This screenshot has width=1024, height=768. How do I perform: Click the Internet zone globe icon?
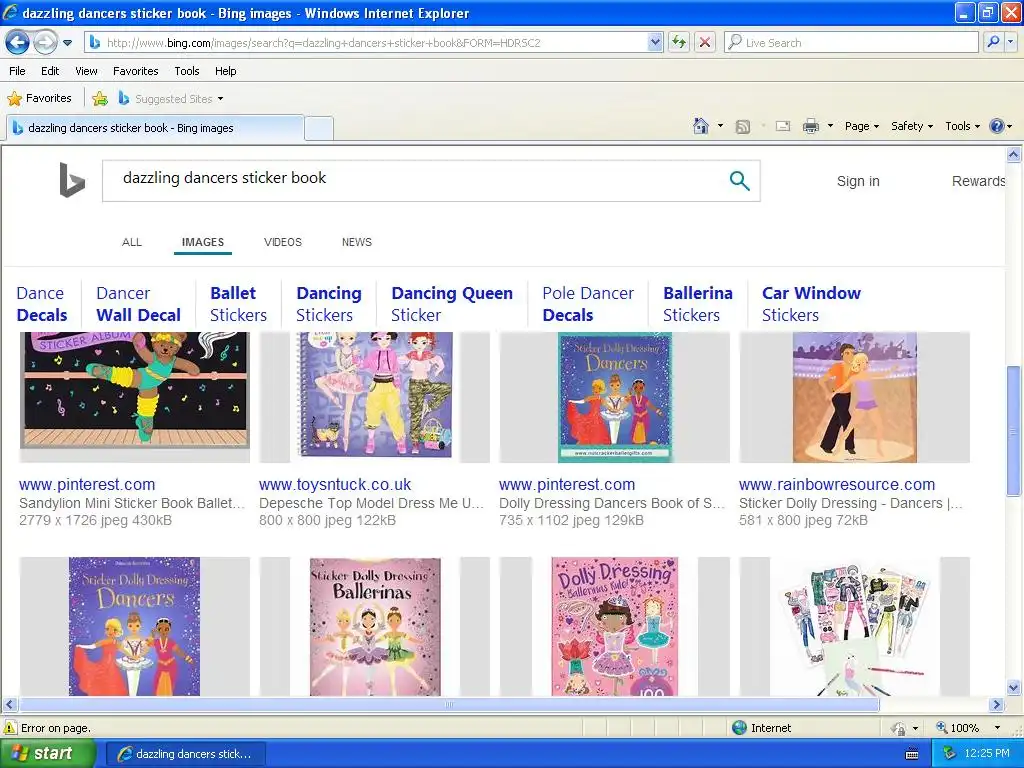point(739,728)
